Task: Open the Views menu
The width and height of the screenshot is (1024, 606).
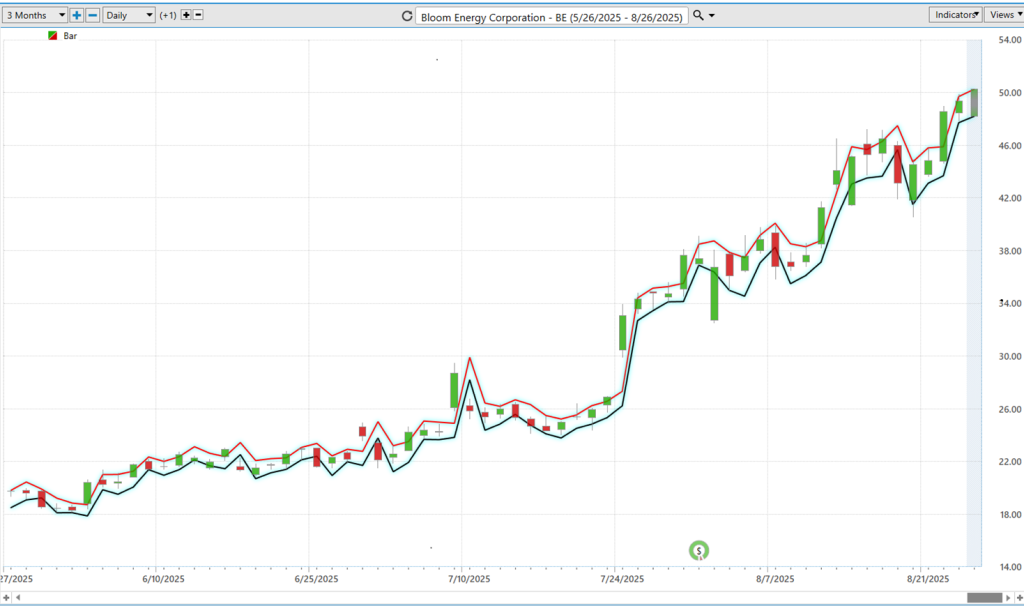Action: (1002, 15)
